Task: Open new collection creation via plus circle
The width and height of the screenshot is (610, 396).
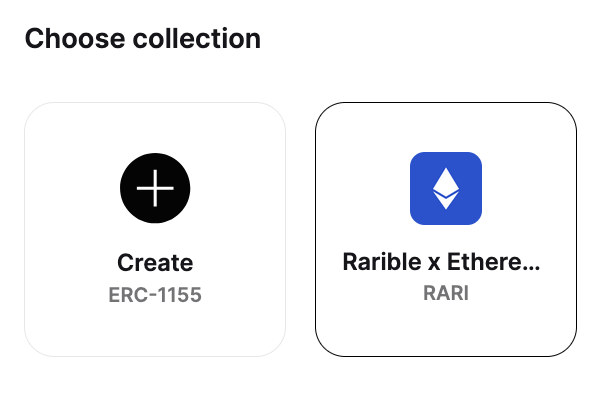Action: (155, 188)
